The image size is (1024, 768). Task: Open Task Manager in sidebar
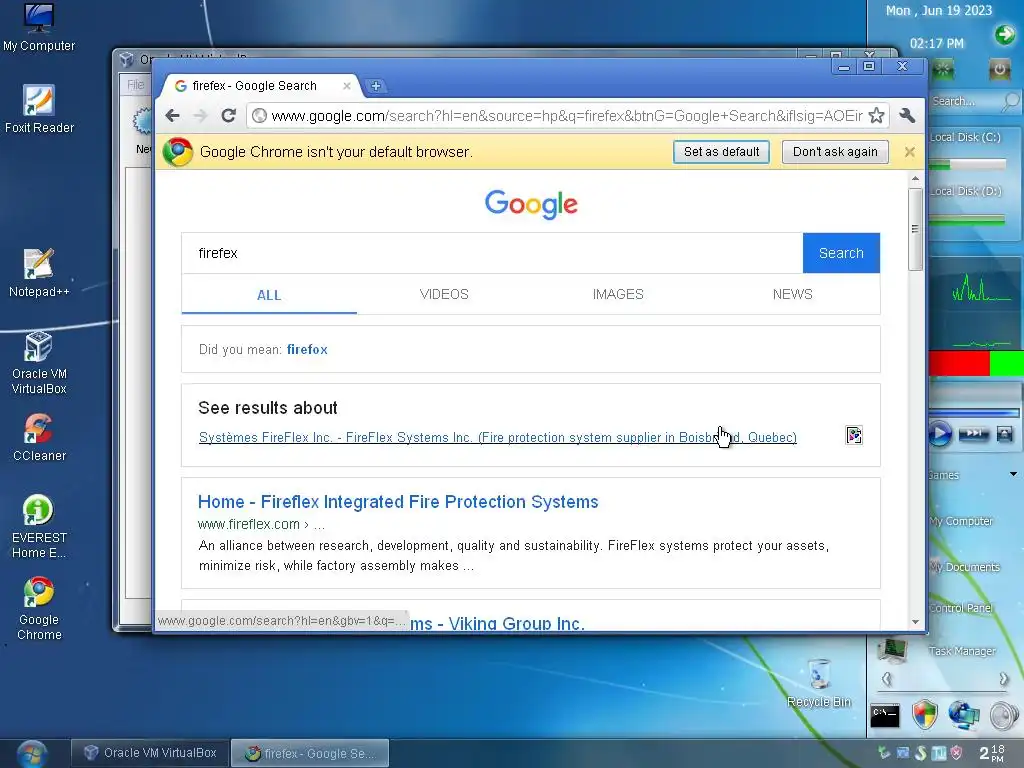pyautogui.click(x=962, y=651)
